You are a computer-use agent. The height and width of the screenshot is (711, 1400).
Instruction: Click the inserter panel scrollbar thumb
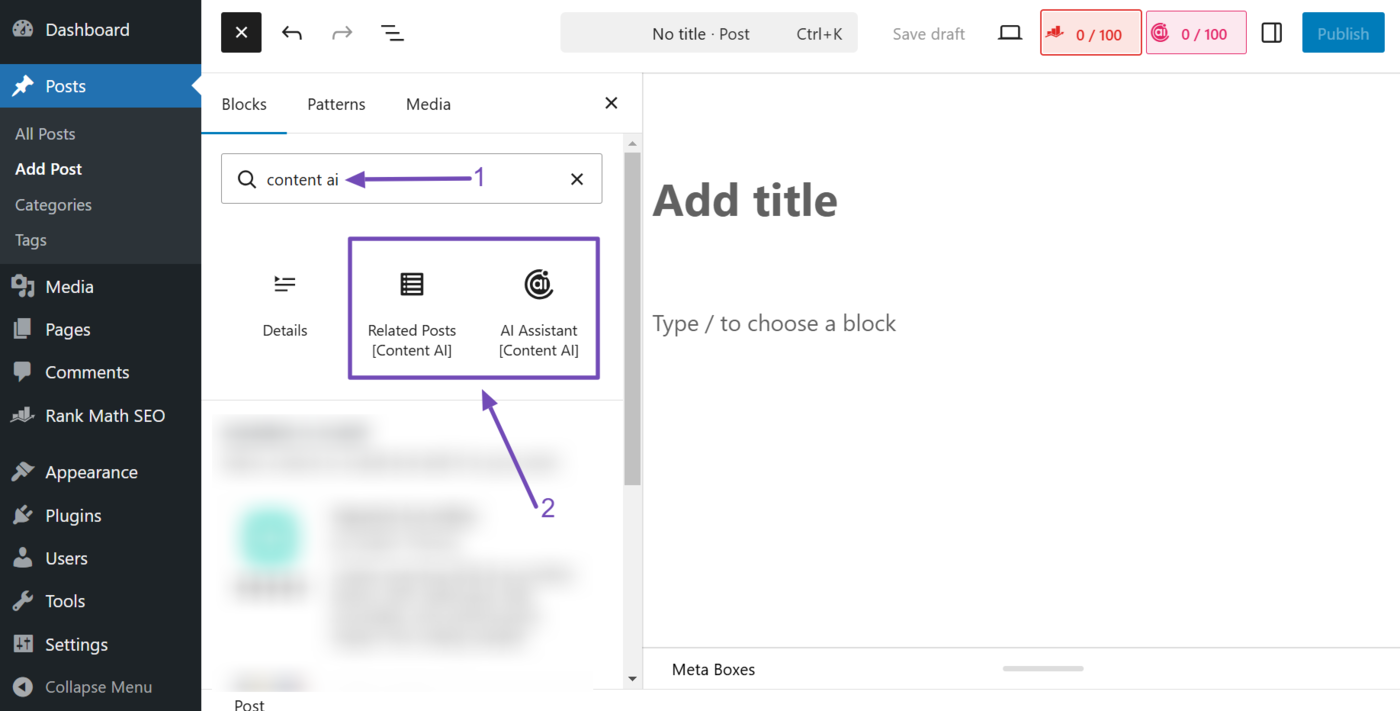point(632,318)
